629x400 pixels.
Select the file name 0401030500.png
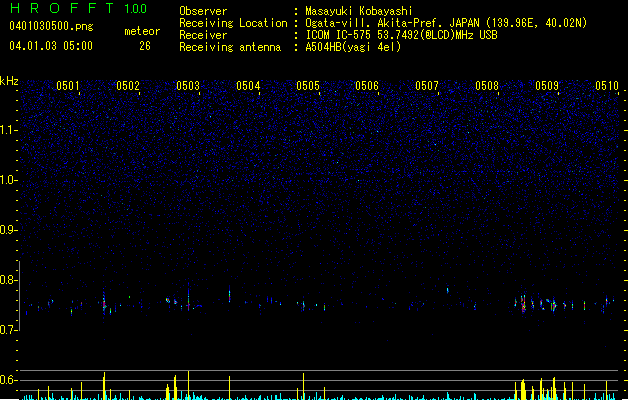(51, 26)
